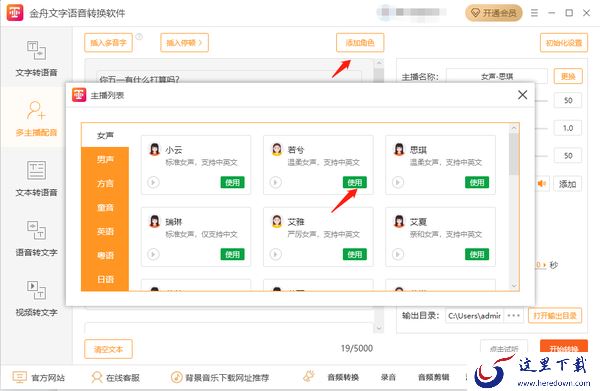Use the 艾夏 voice

click(x=477, y=254)
